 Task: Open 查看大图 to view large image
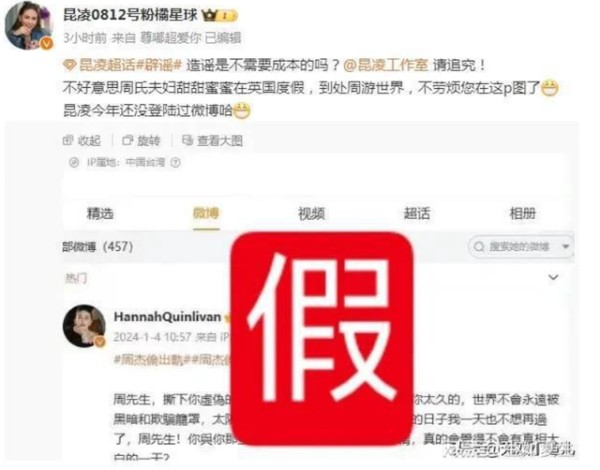(212, 141)
